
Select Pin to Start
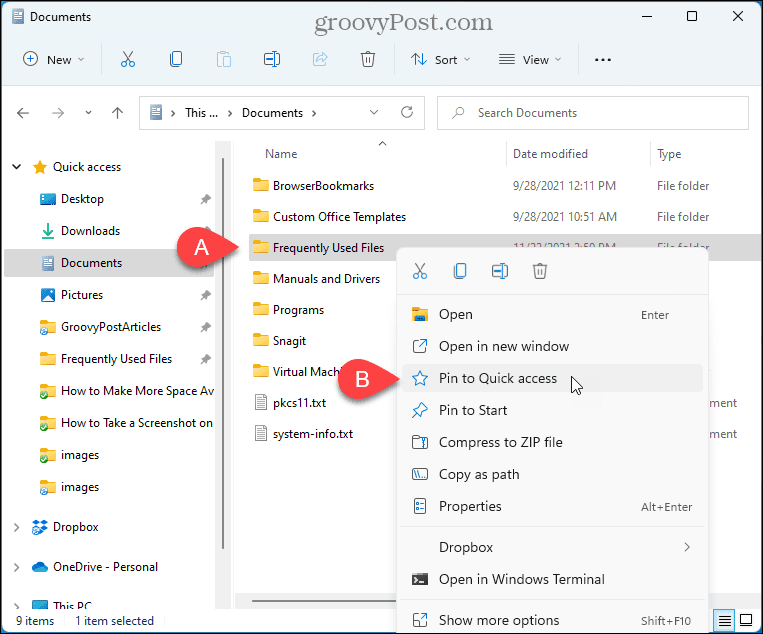pyautogui.click(x=552, y=410)
